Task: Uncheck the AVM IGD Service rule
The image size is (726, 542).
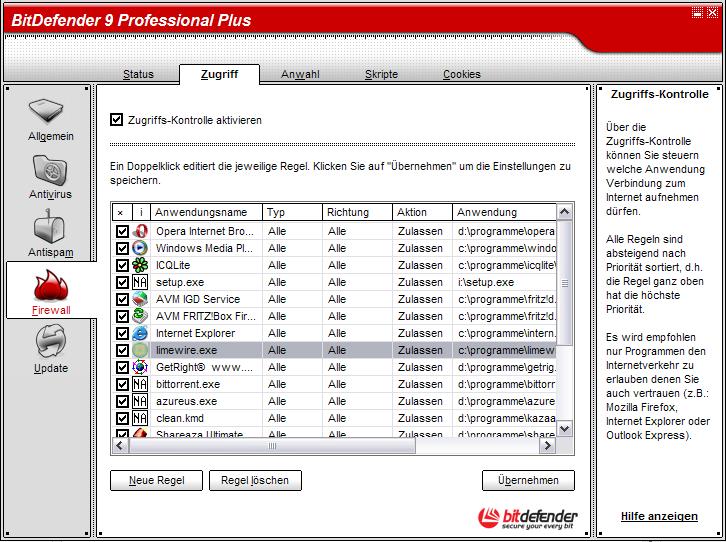Action: click(x=122, y=299)
